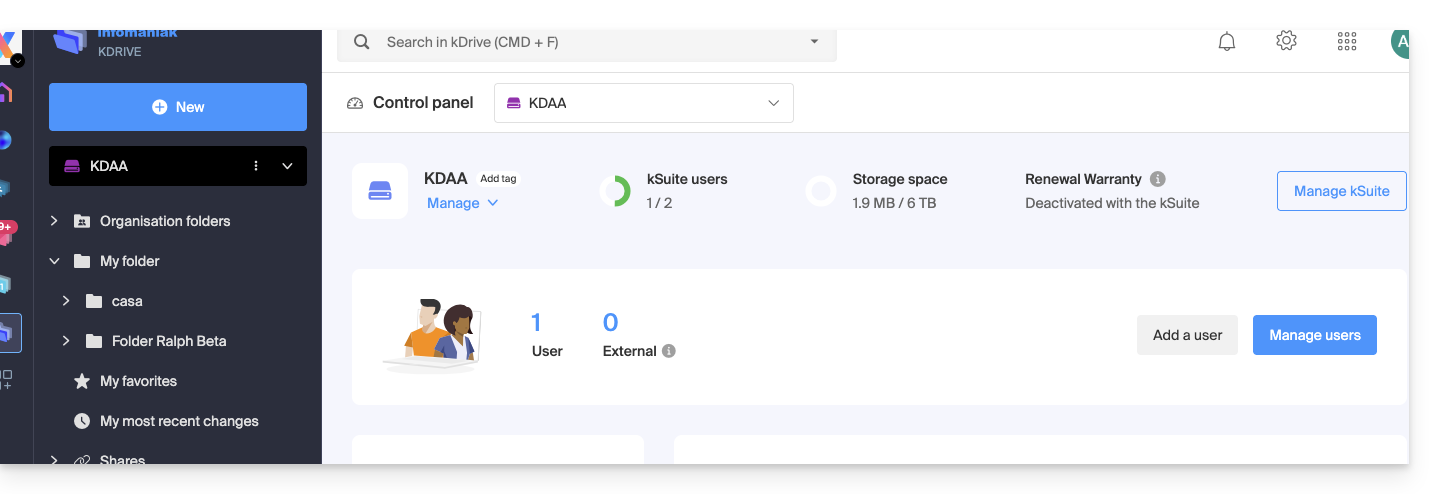Image resolution: width=1439 pixels, height=494 pixels.
Task: Open the search filter dropdown arrow
Action: 814,42
